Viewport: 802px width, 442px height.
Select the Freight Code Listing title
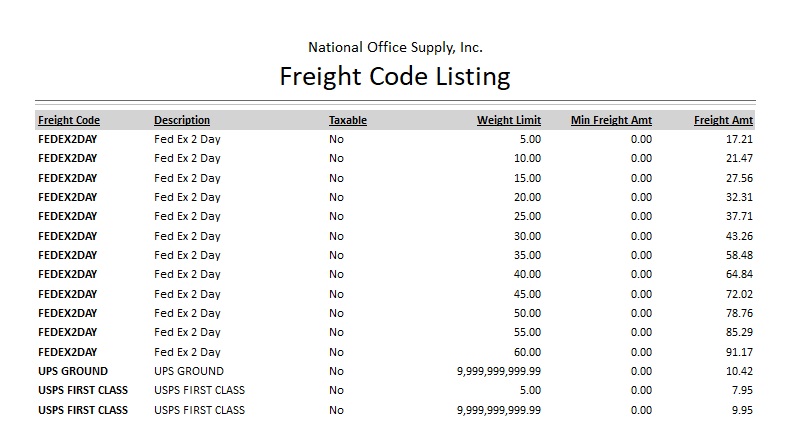(395, 76)
